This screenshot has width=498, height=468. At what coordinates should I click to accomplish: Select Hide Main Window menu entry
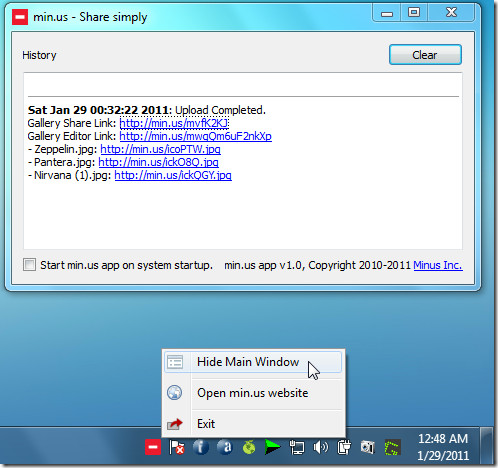coord(253,362)
